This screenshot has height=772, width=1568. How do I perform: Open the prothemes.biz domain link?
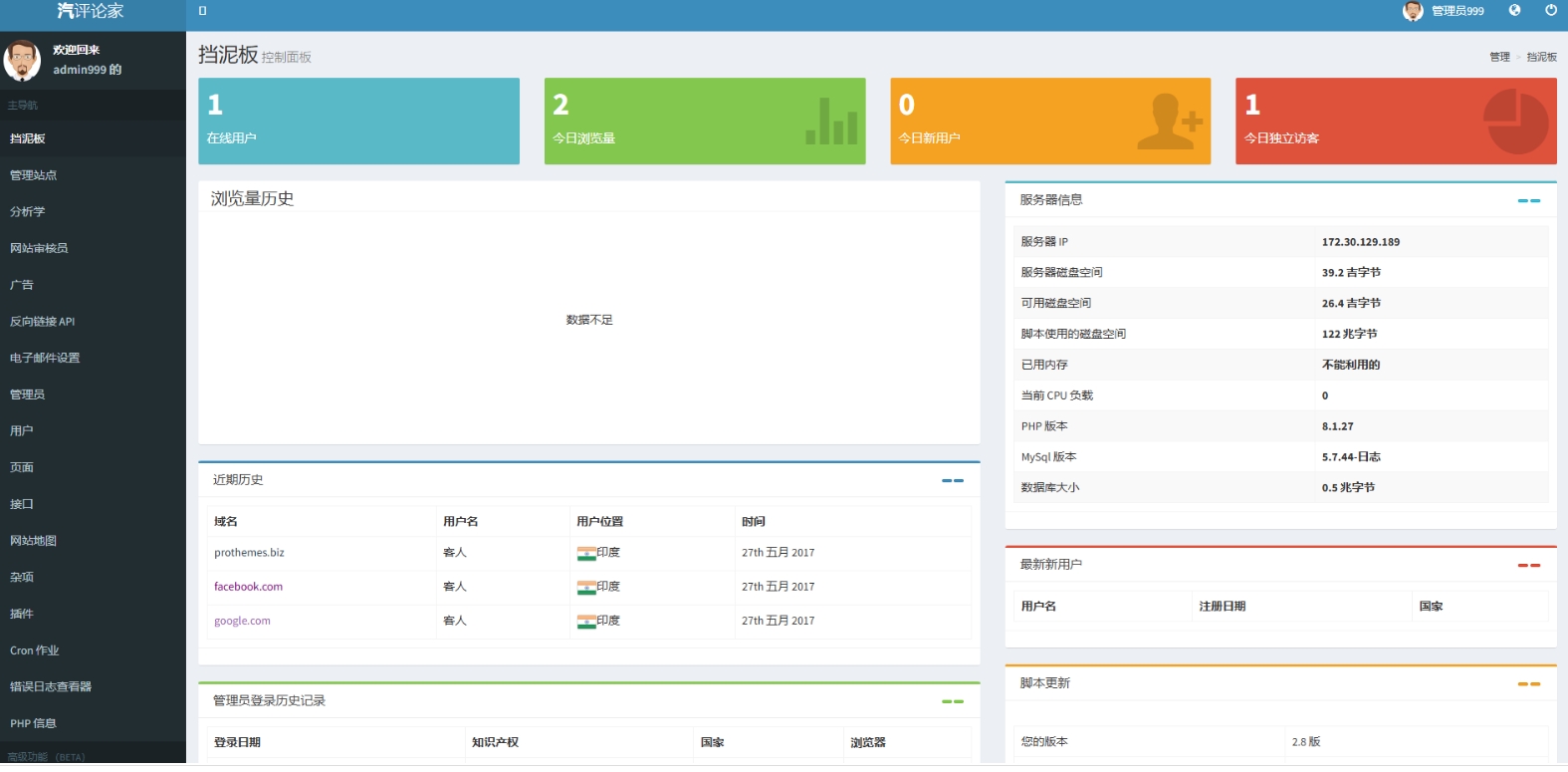click(249, 553)
